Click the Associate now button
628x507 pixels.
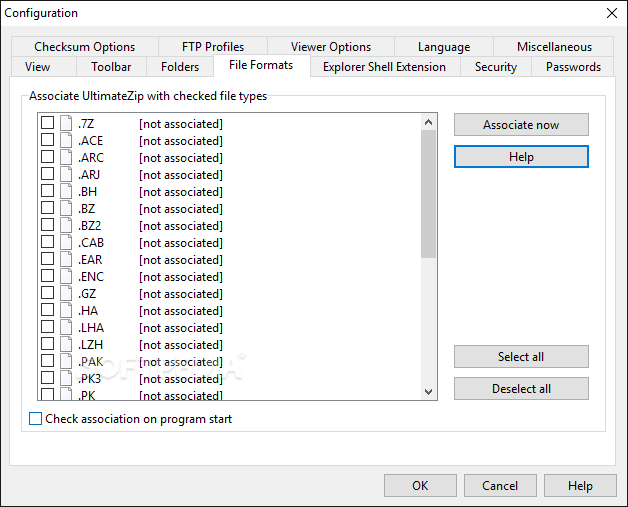point(521,125)
